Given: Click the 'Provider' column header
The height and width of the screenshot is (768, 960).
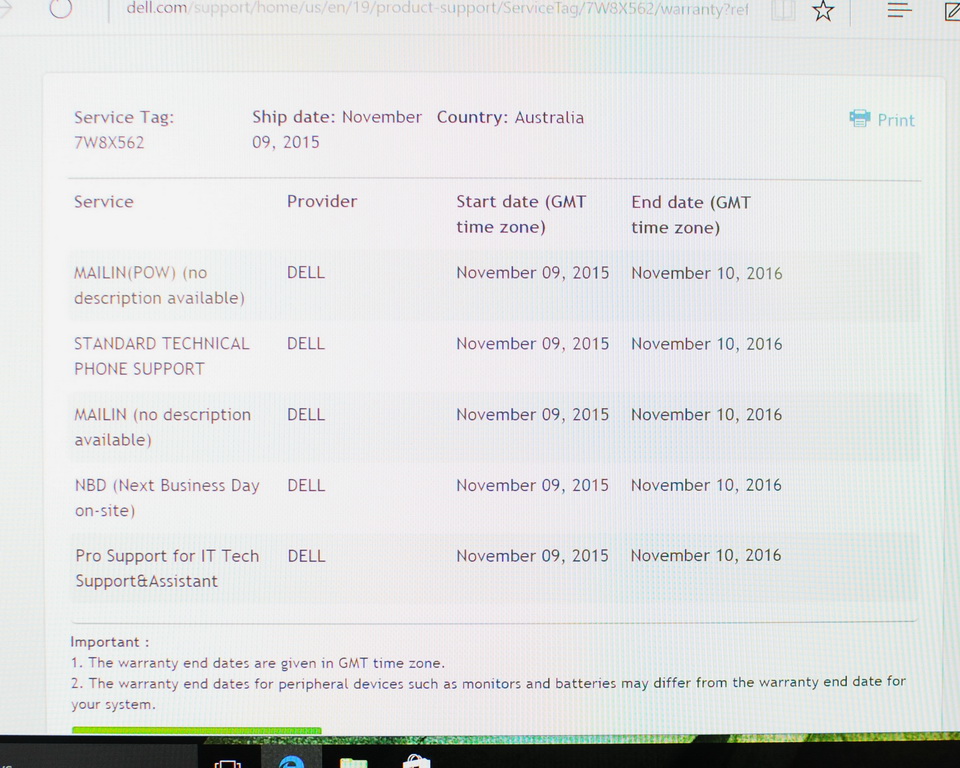Looking at the screenshot, I should click(x=322, y=201).
